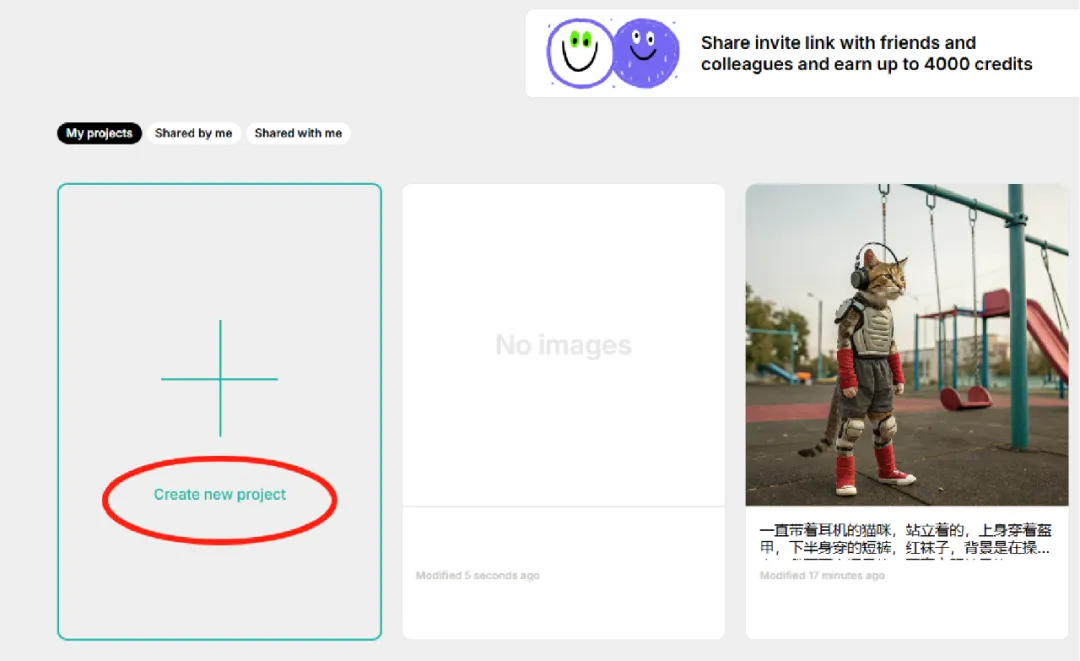1080x661 pixels.
Task: Click the Chinese project description text
Action: pyautogui.click(x=905, y=539)
